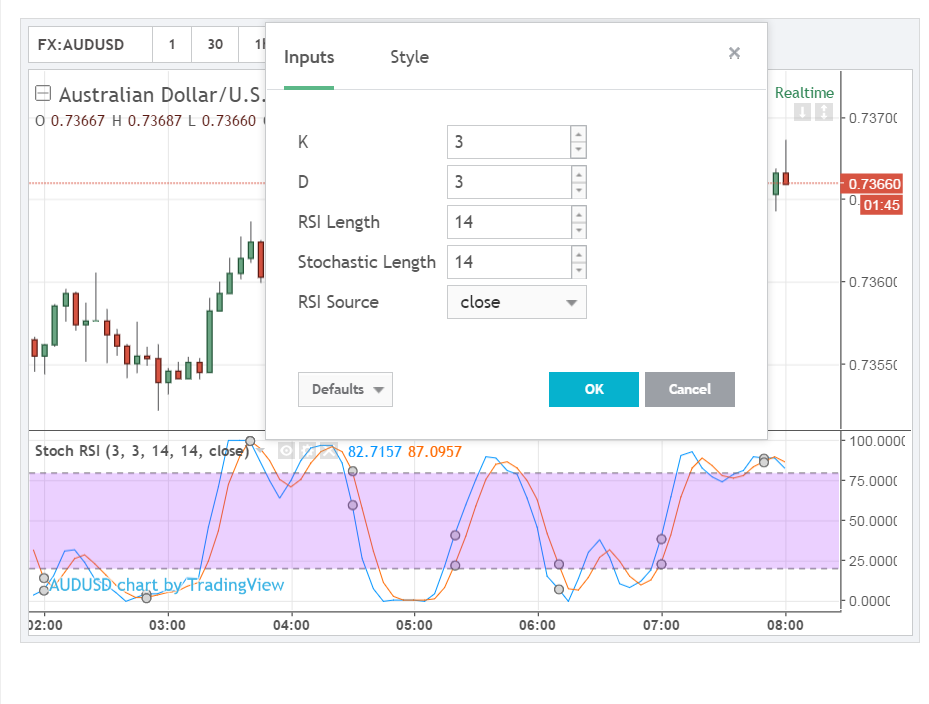Expand the Defaults dropdown
929x704 pixels.
tap(345, 389)
